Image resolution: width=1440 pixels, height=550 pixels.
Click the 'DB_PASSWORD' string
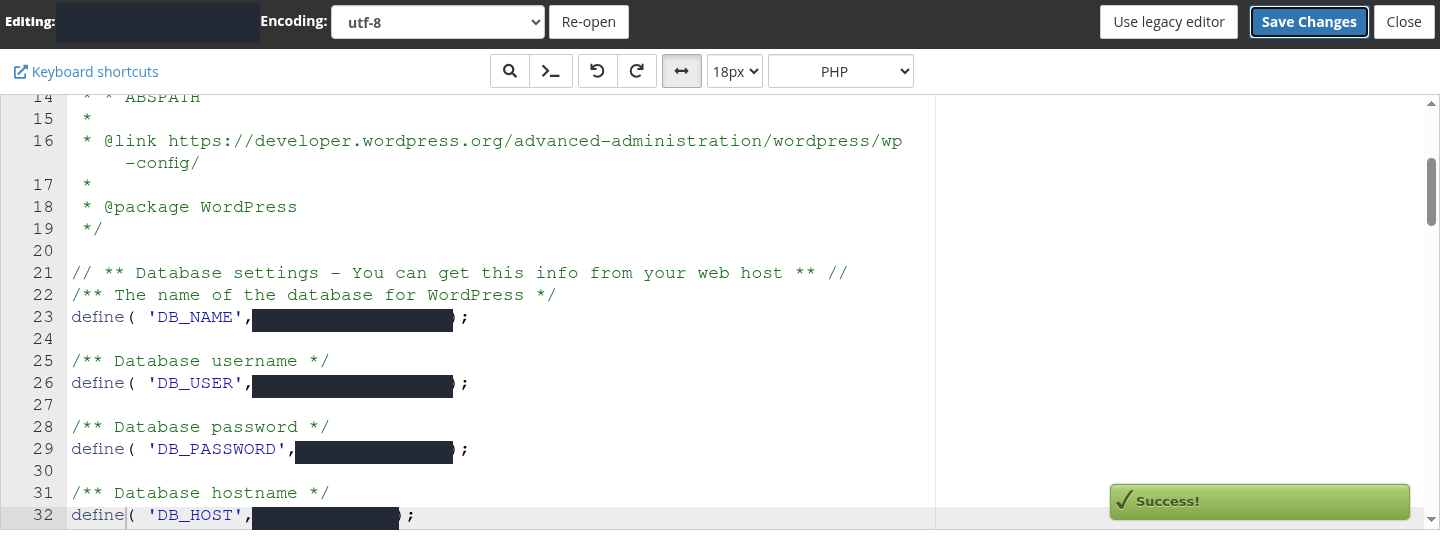(x=217, y=449)
